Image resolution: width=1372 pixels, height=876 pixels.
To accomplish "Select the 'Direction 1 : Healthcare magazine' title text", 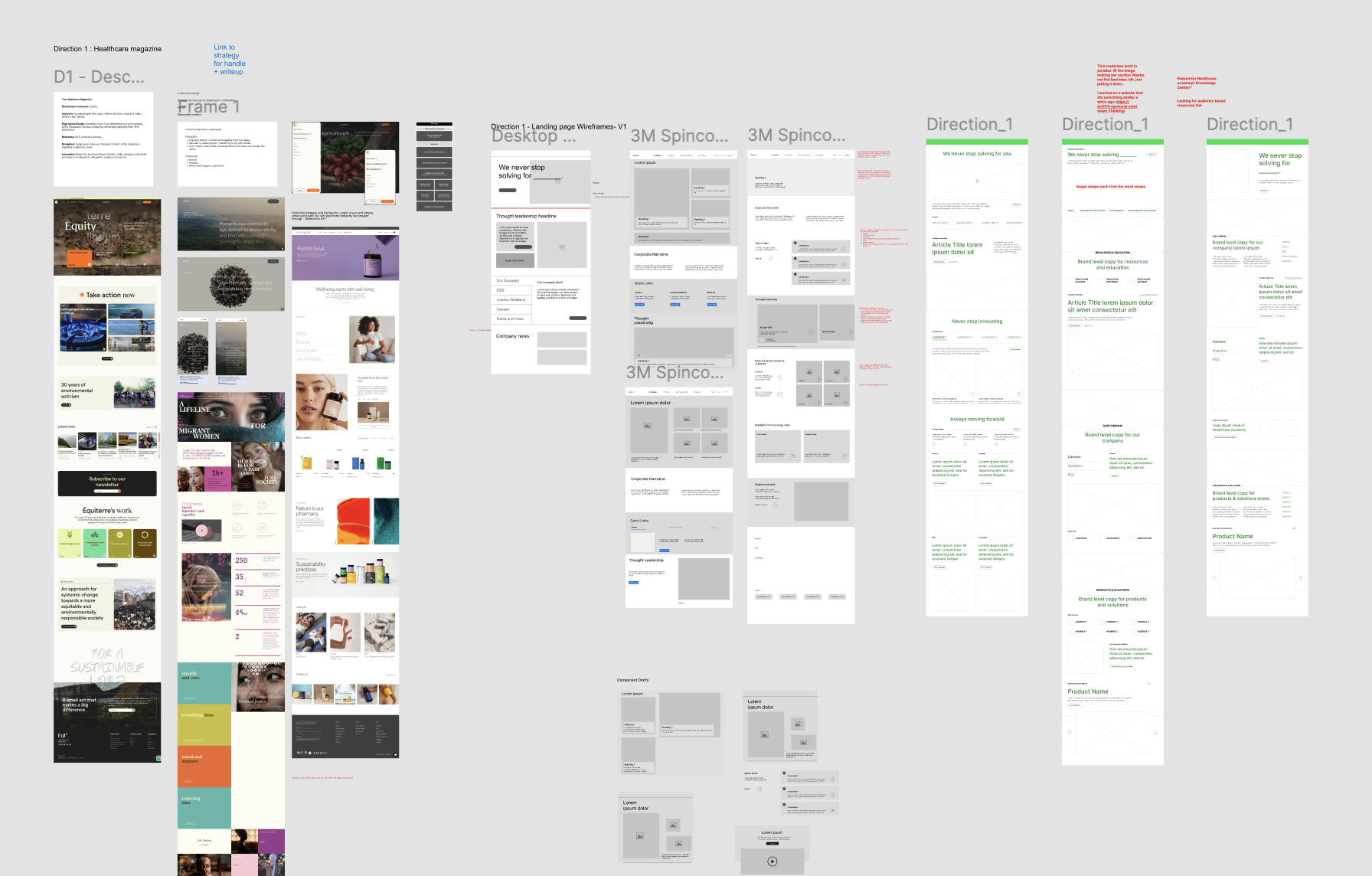I will pyautogui.click(x=107, y=49).
